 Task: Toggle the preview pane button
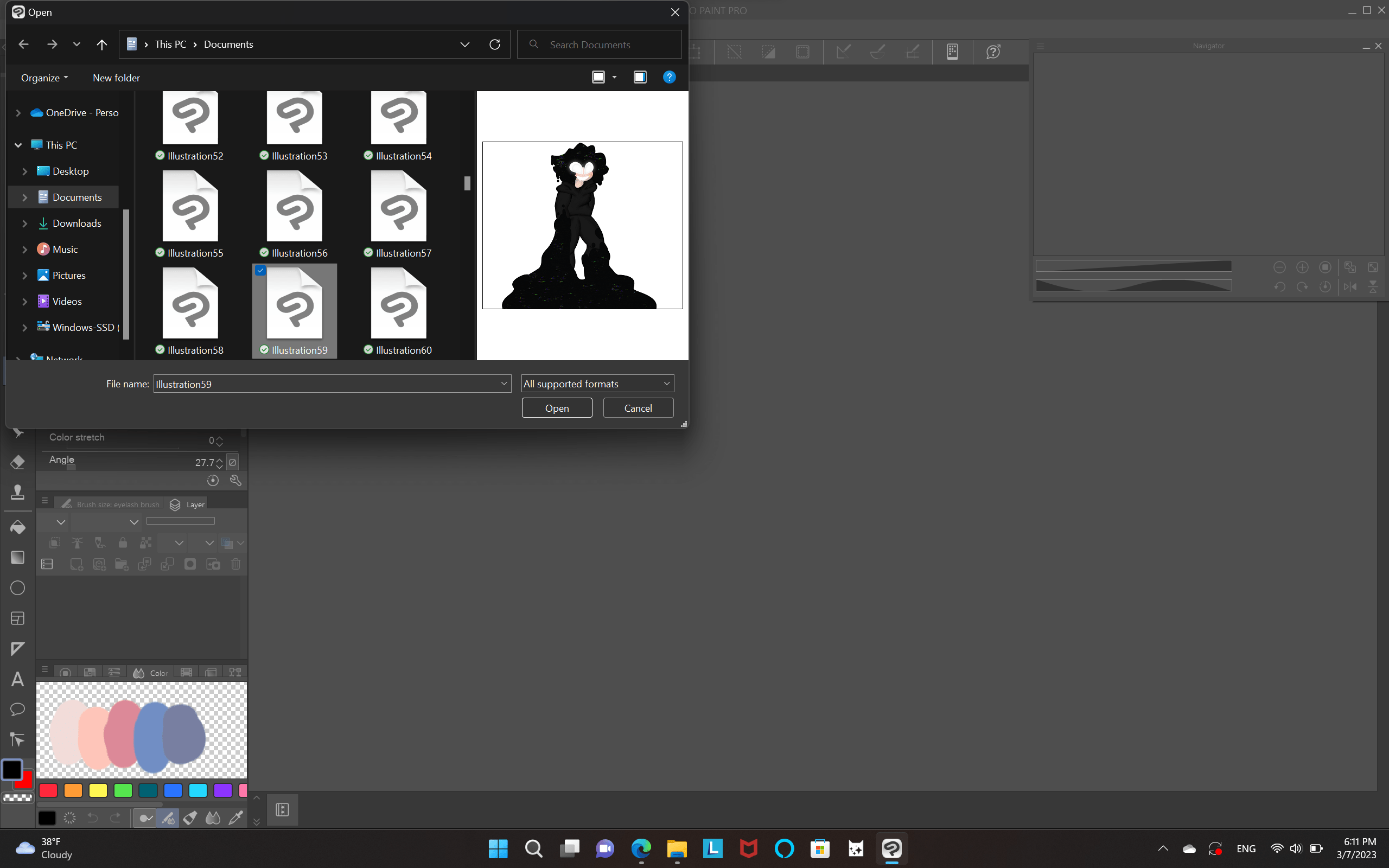[639, 77]
